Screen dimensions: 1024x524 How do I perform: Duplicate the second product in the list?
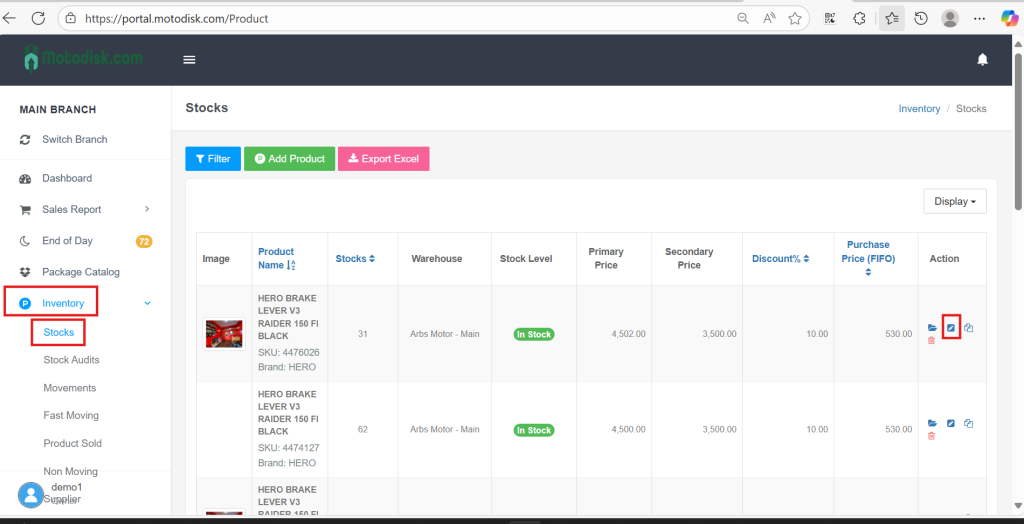pyautogui.click(x=969, y=423)
